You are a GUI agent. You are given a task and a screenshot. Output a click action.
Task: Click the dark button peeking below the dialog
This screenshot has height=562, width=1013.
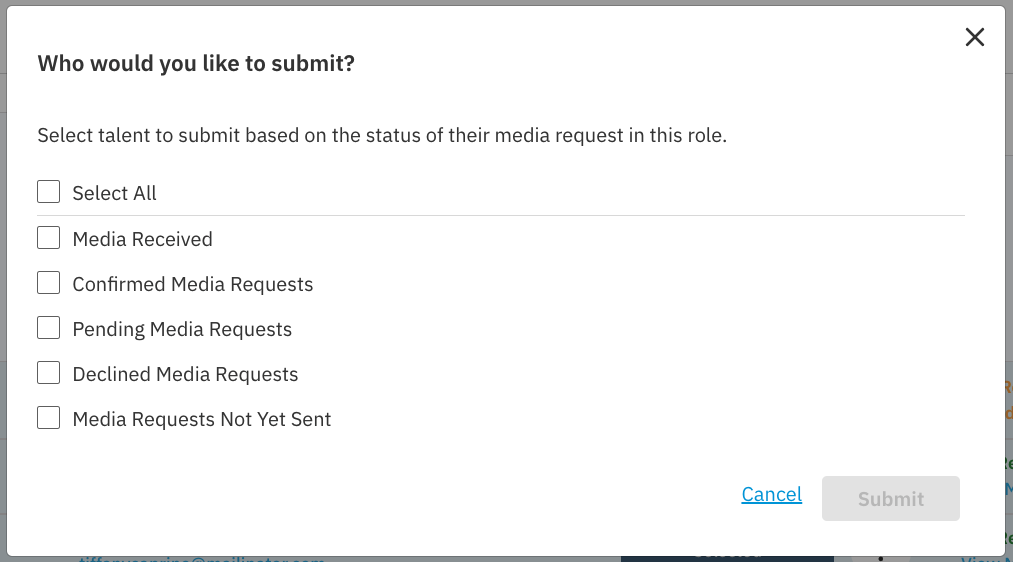point(726,557)
